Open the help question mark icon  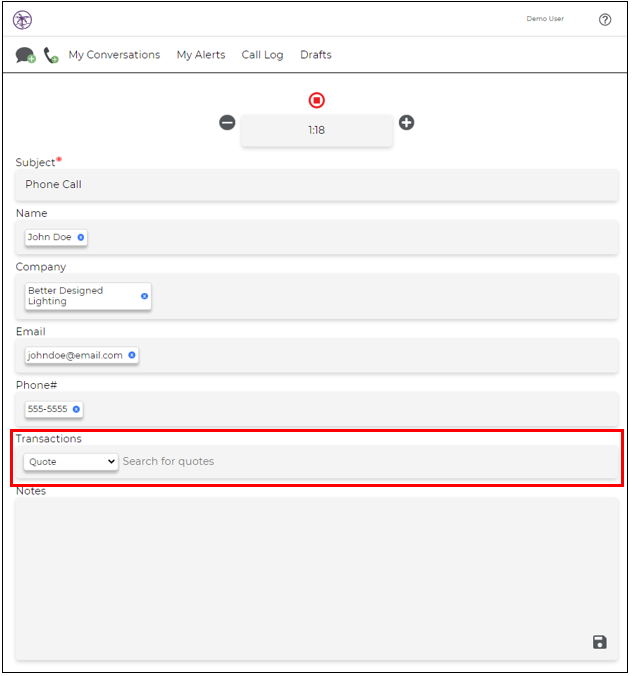[605, 20]
